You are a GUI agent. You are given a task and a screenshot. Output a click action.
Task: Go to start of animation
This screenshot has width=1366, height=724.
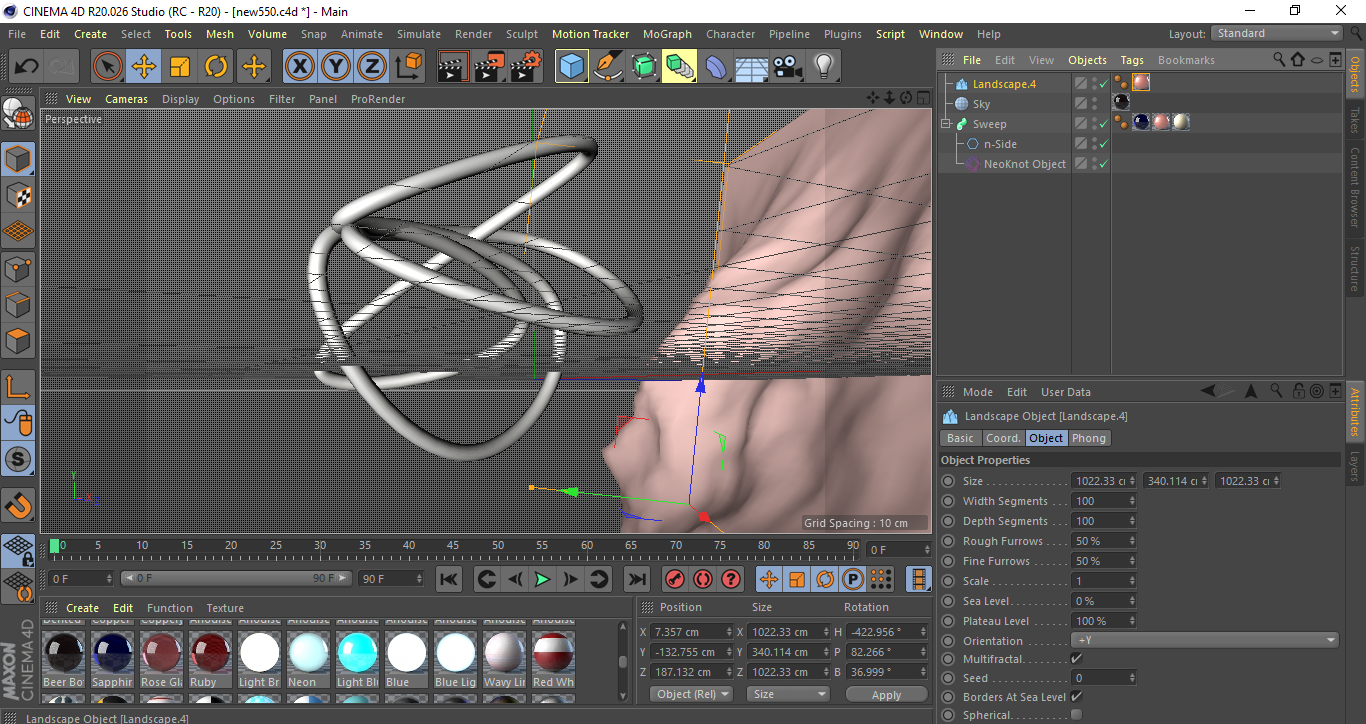click(x=449, y=579)
